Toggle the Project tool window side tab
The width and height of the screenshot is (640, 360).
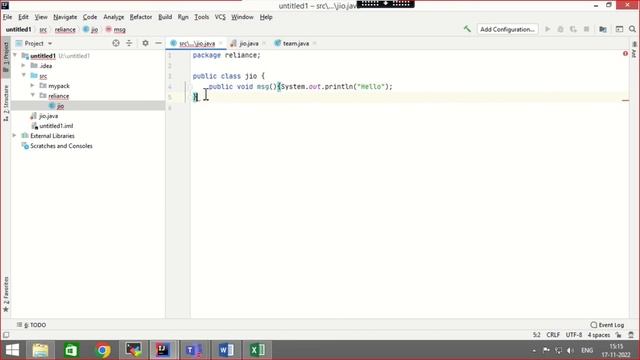(6, 58)
